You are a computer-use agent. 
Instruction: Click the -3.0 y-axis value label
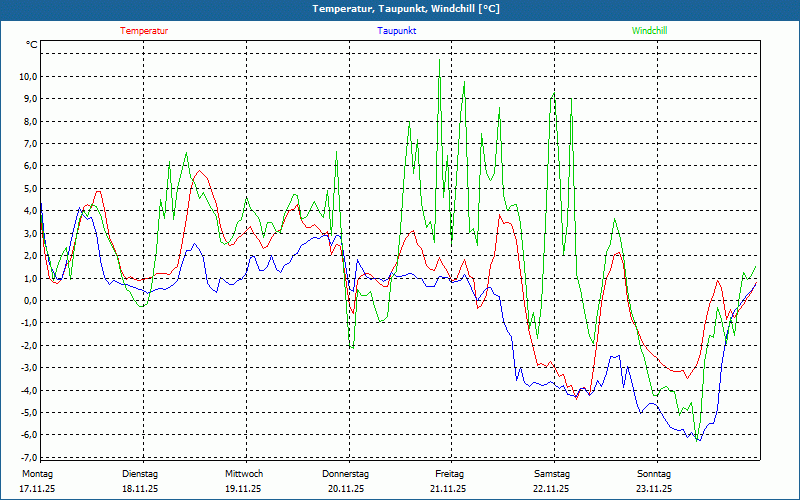point(27,367)
